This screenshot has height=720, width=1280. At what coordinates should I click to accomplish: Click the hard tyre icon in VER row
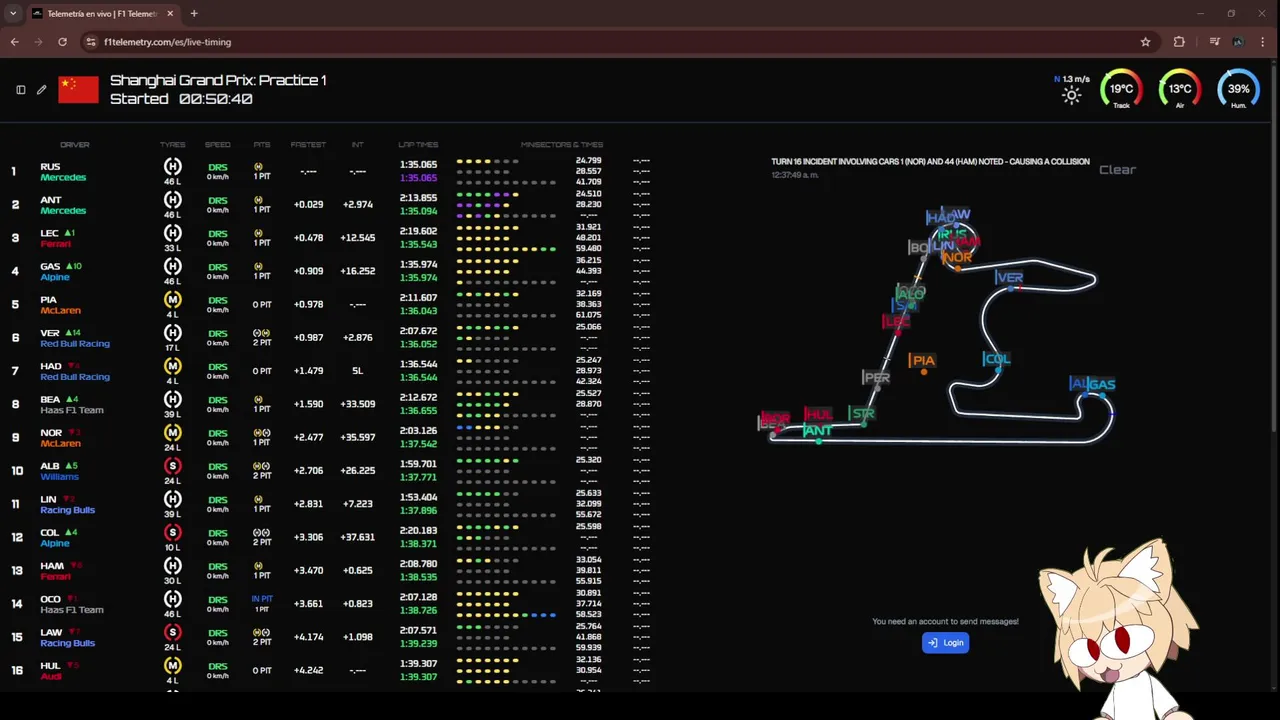click(x=173, y=333)
